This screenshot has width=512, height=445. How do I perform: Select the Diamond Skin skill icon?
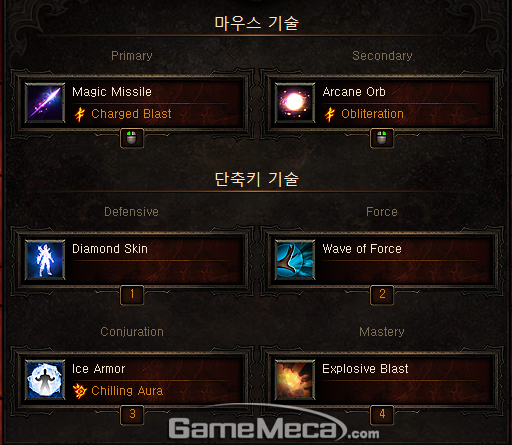tap(45, 260)
